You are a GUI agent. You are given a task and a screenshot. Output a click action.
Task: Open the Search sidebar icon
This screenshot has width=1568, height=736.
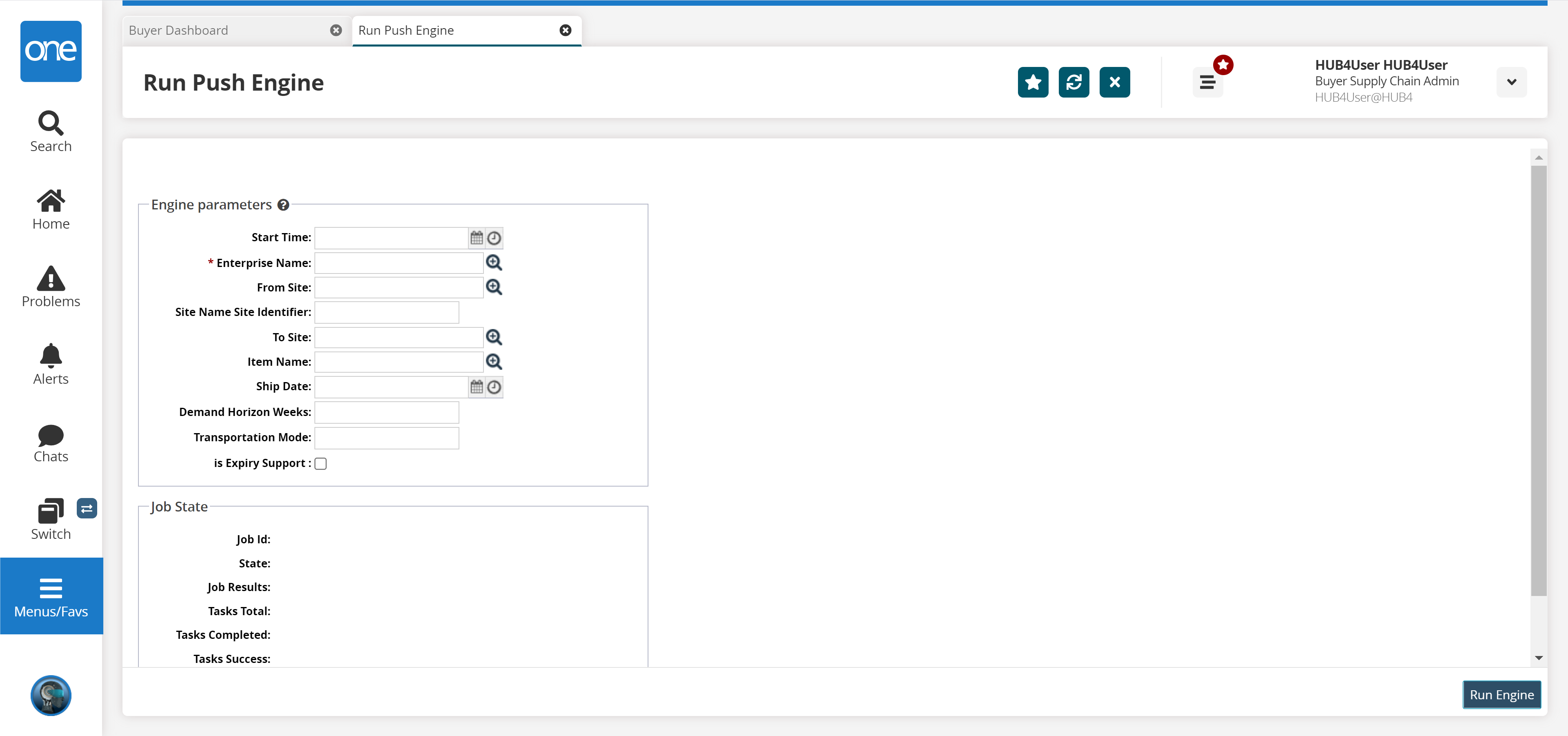[51, 131]
